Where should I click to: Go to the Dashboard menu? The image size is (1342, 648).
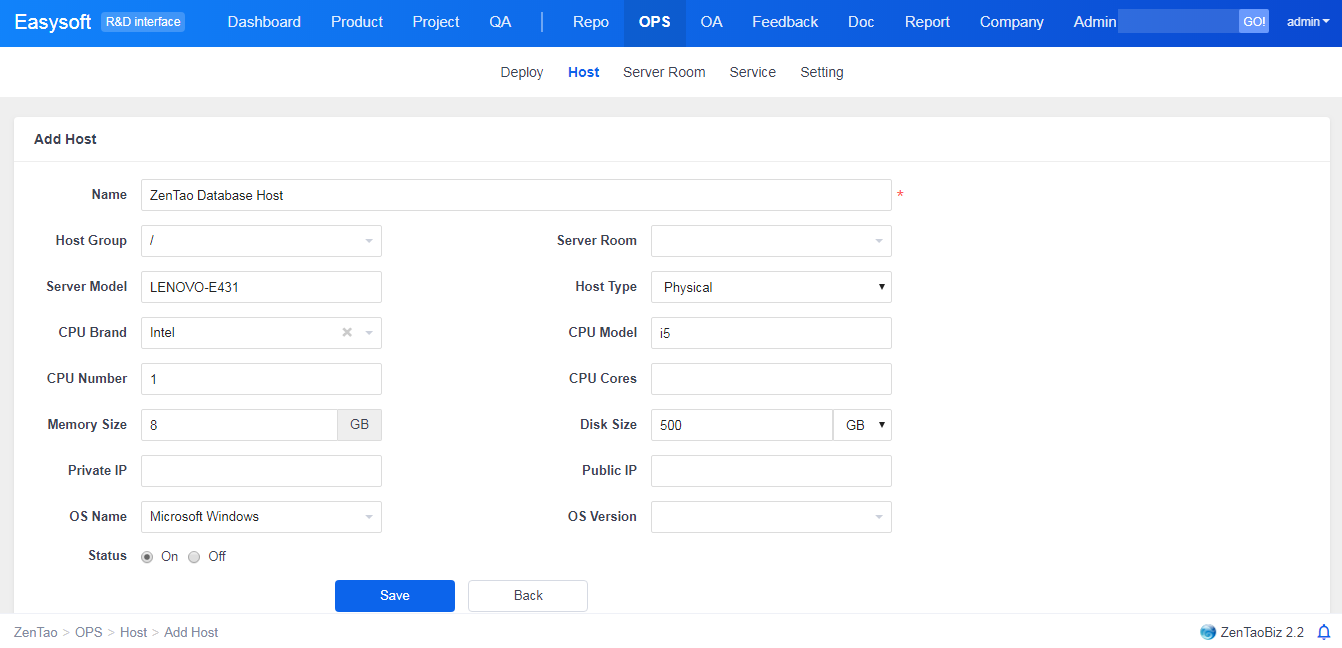coord(264,22)
